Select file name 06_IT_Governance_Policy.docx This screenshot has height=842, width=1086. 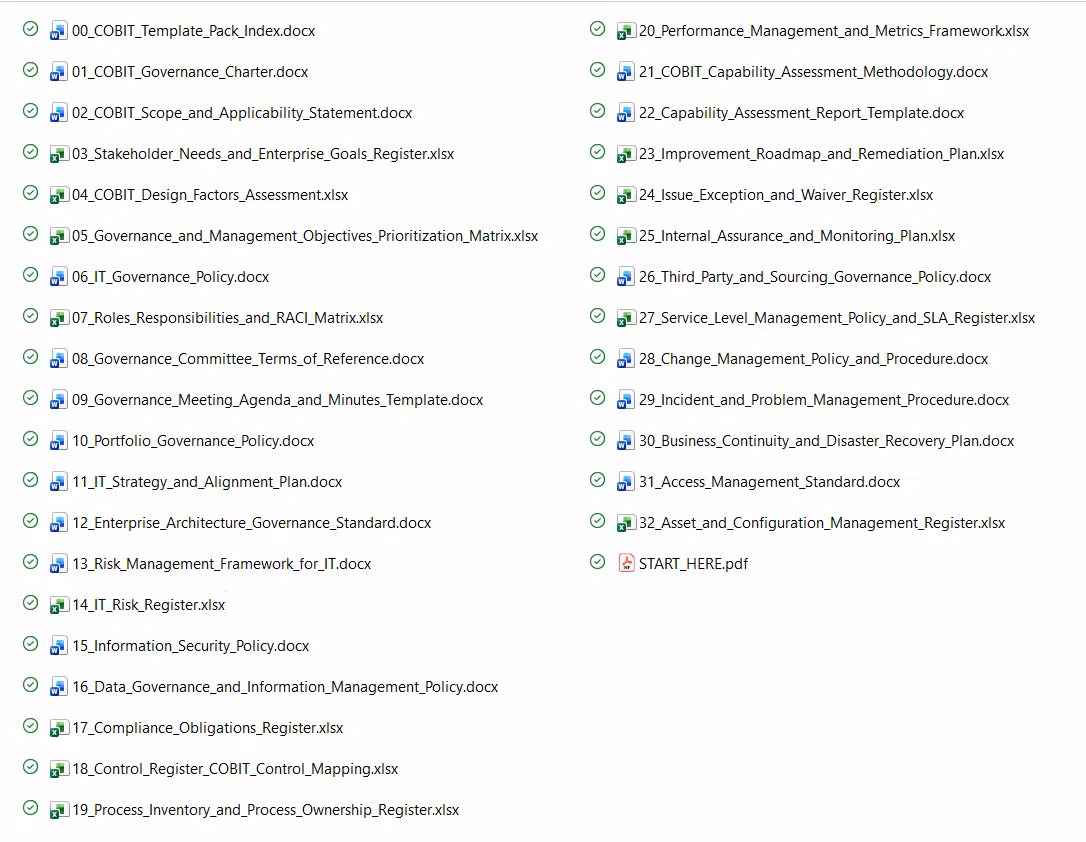170,277
